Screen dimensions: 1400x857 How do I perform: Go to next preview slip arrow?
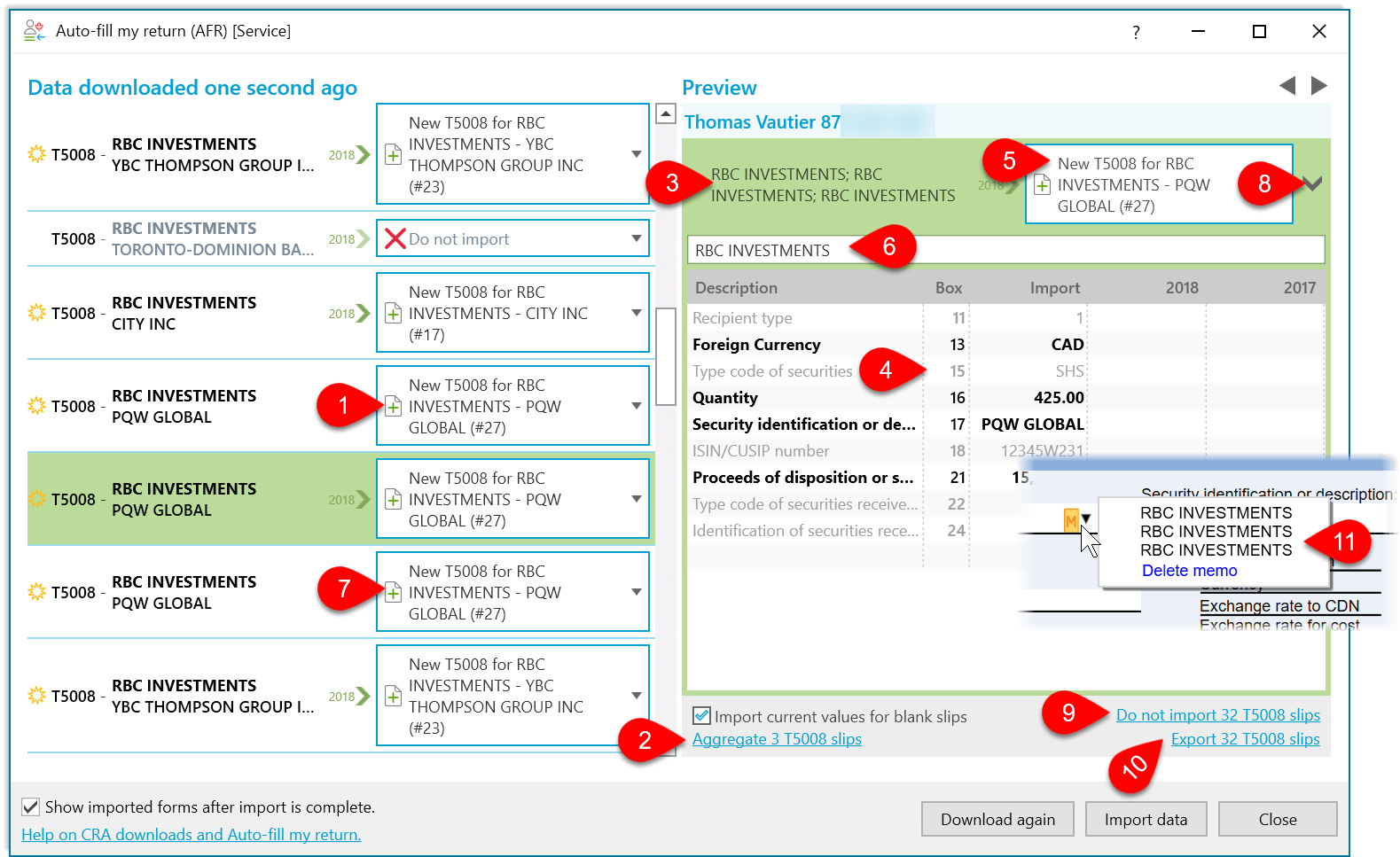(x=1318, y=85)
